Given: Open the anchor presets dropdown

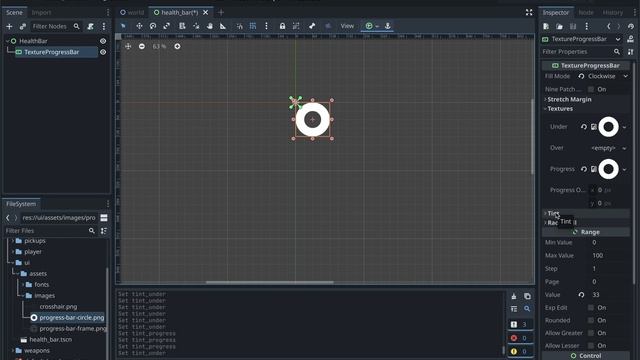Looking at the screenshot, I should point(372,26).
